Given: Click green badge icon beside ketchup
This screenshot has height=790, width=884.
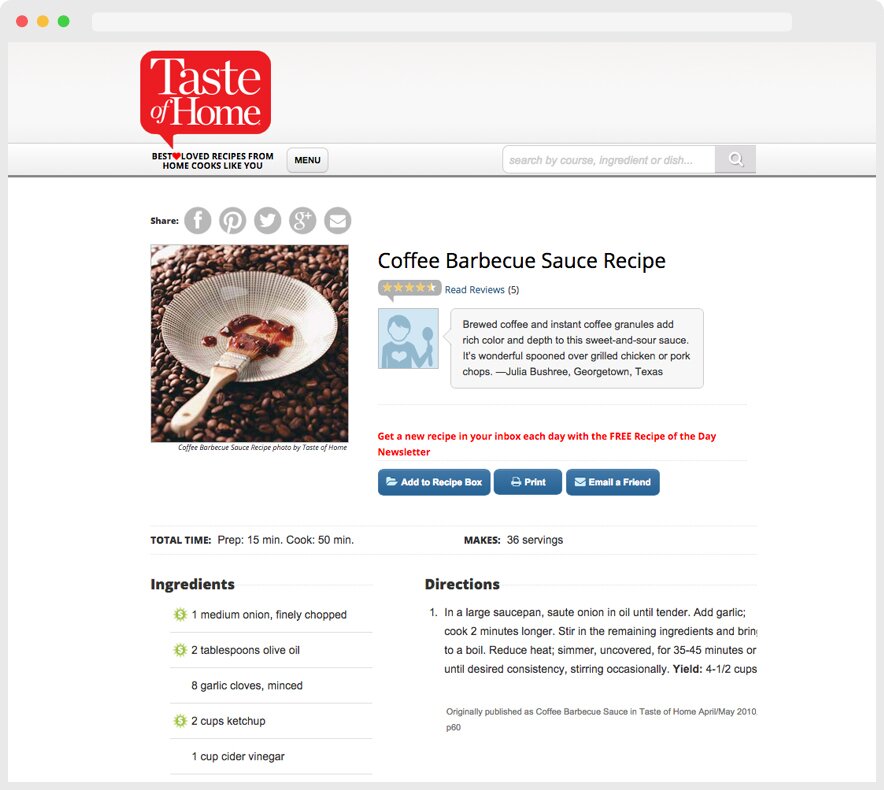Looking at the screenshot, I should (x=180, y=721).
